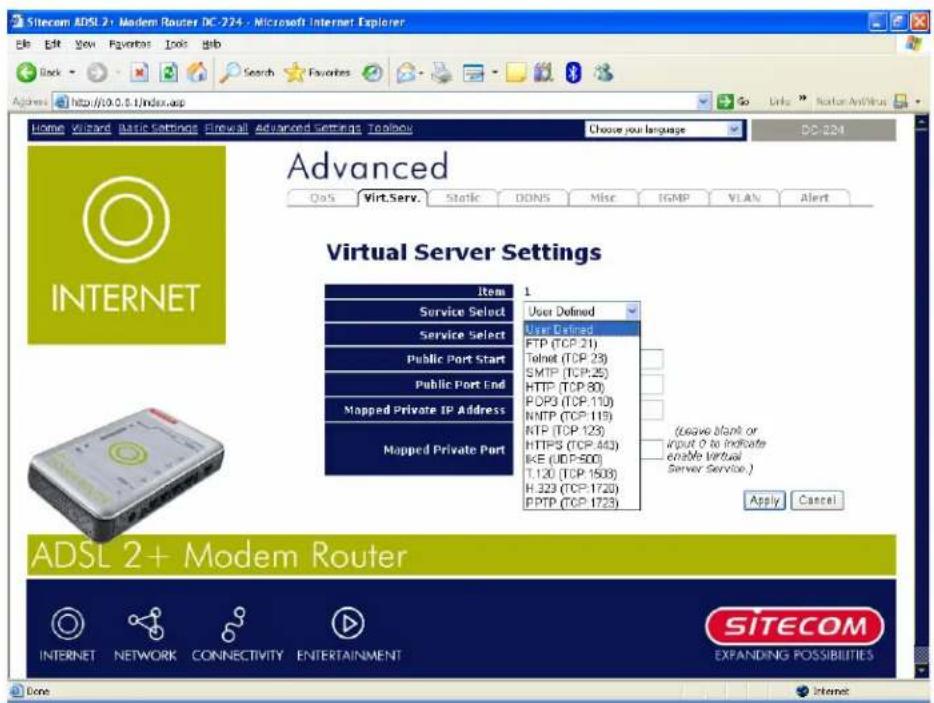Follow the Home navigation link
This screenshot has width=934, height=703.
48,128
